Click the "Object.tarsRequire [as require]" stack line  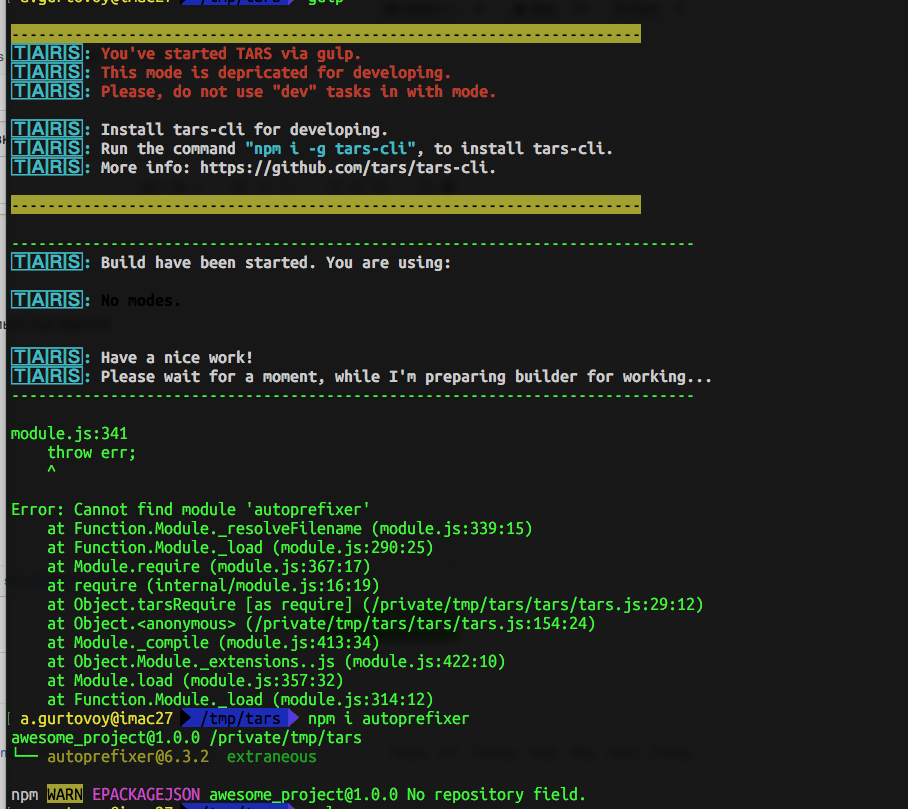pos(375,605)
